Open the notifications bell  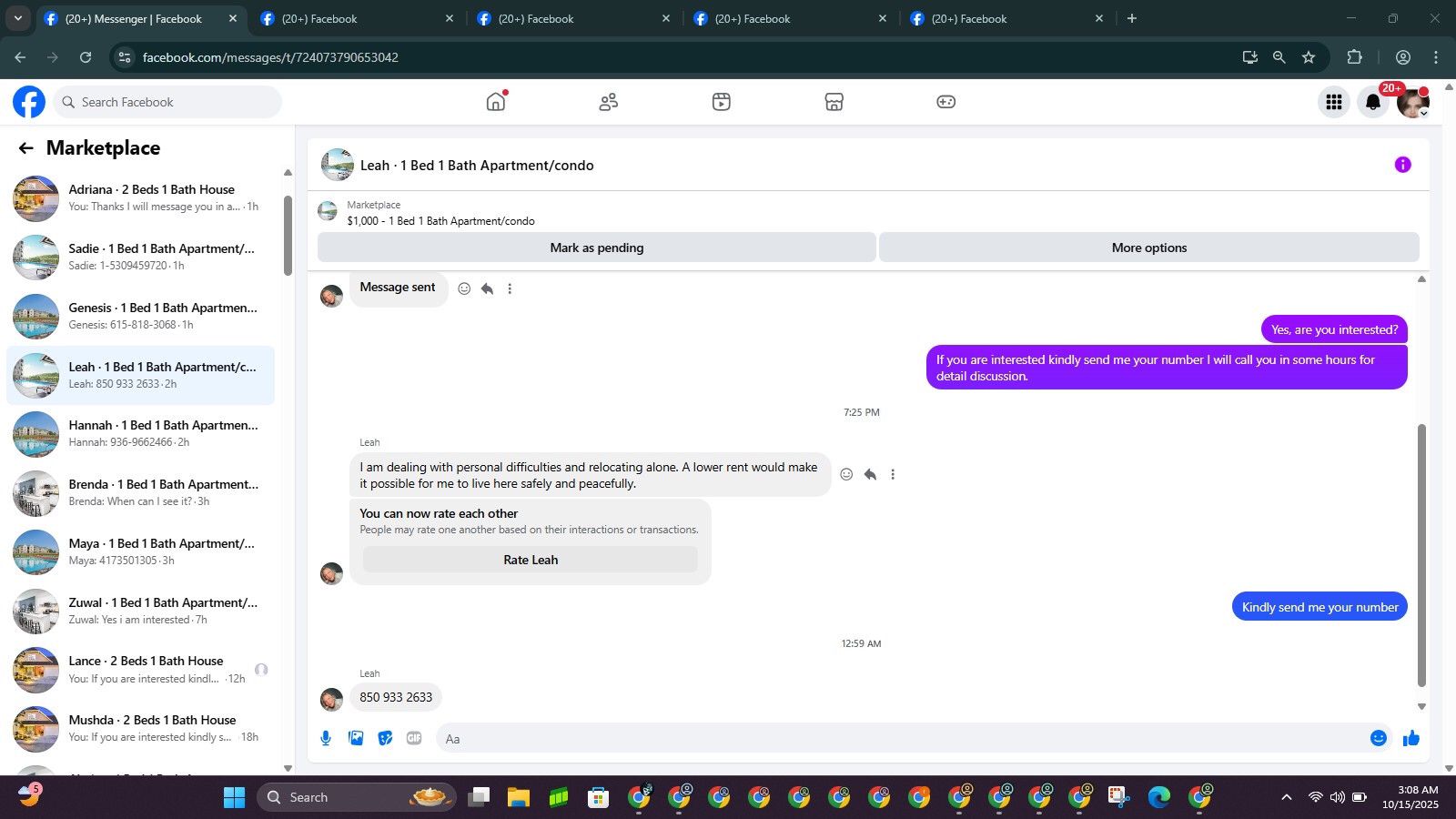tap(1373, 102)
